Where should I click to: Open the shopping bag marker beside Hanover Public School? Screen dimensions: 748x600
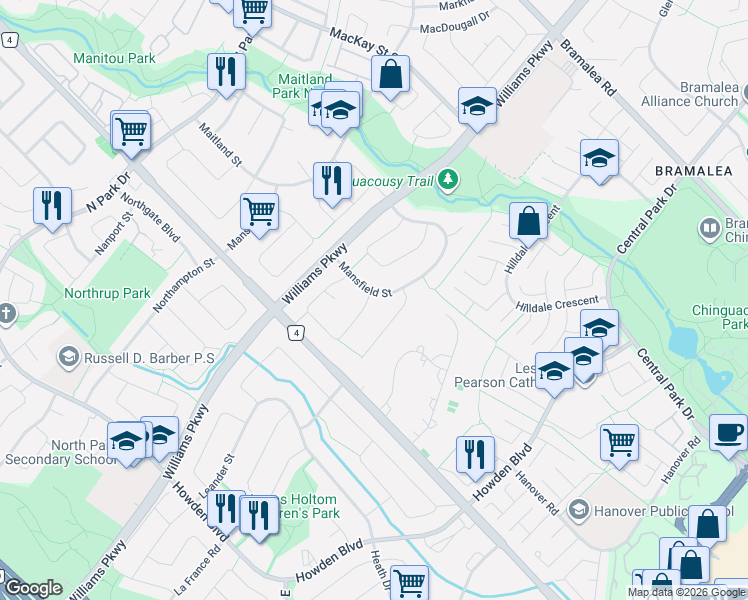click(x=707, y=526)
